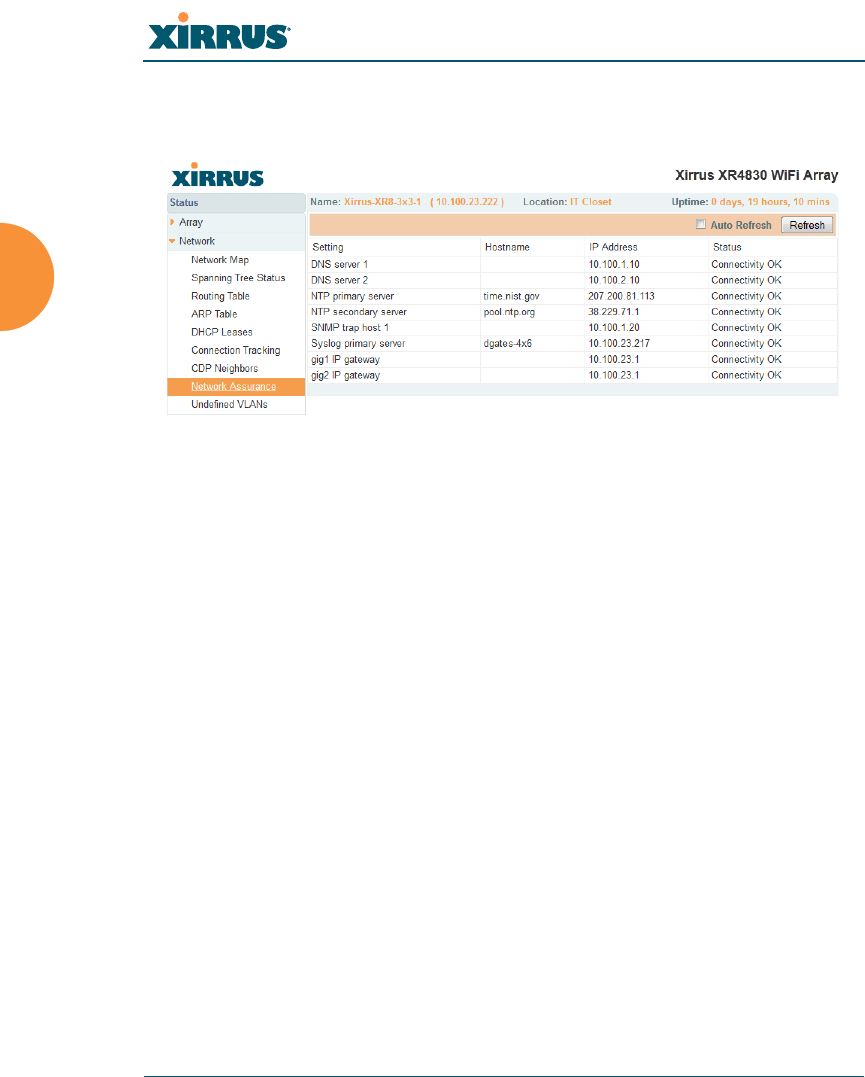
Task: Select the Syslog primary server row
Action: [x=572, y=343]
